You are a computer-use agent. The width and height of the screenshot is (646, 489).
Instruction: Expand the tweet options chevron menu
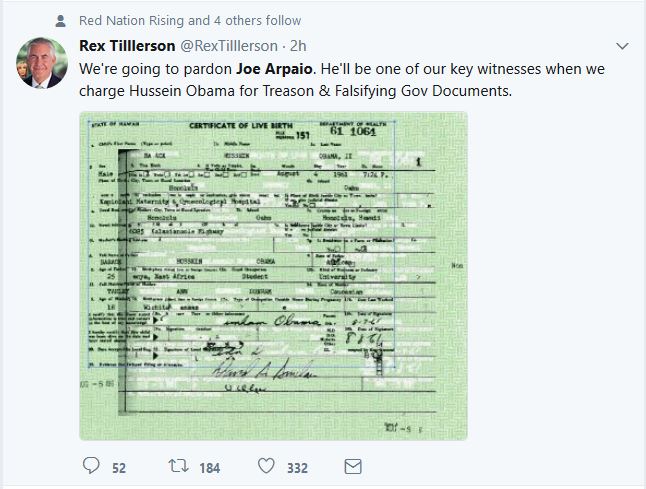tap(622, 46)
